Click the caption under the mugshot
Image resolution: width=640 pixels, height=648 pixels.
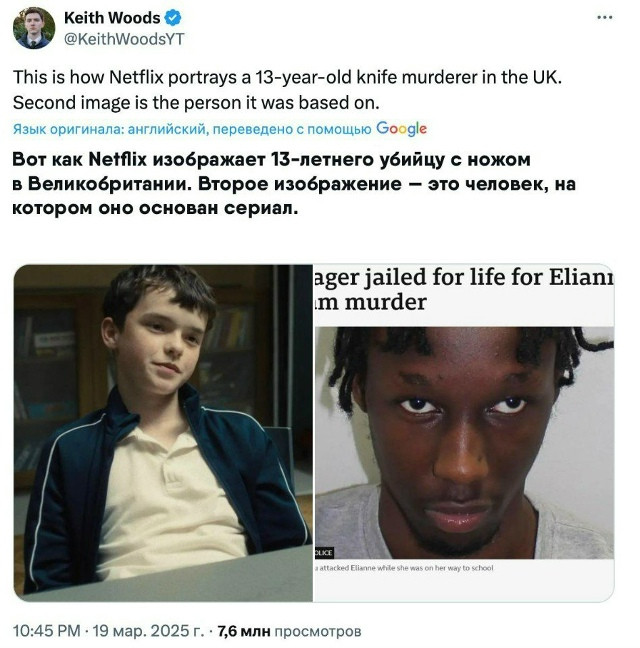(x=404, y=568)
